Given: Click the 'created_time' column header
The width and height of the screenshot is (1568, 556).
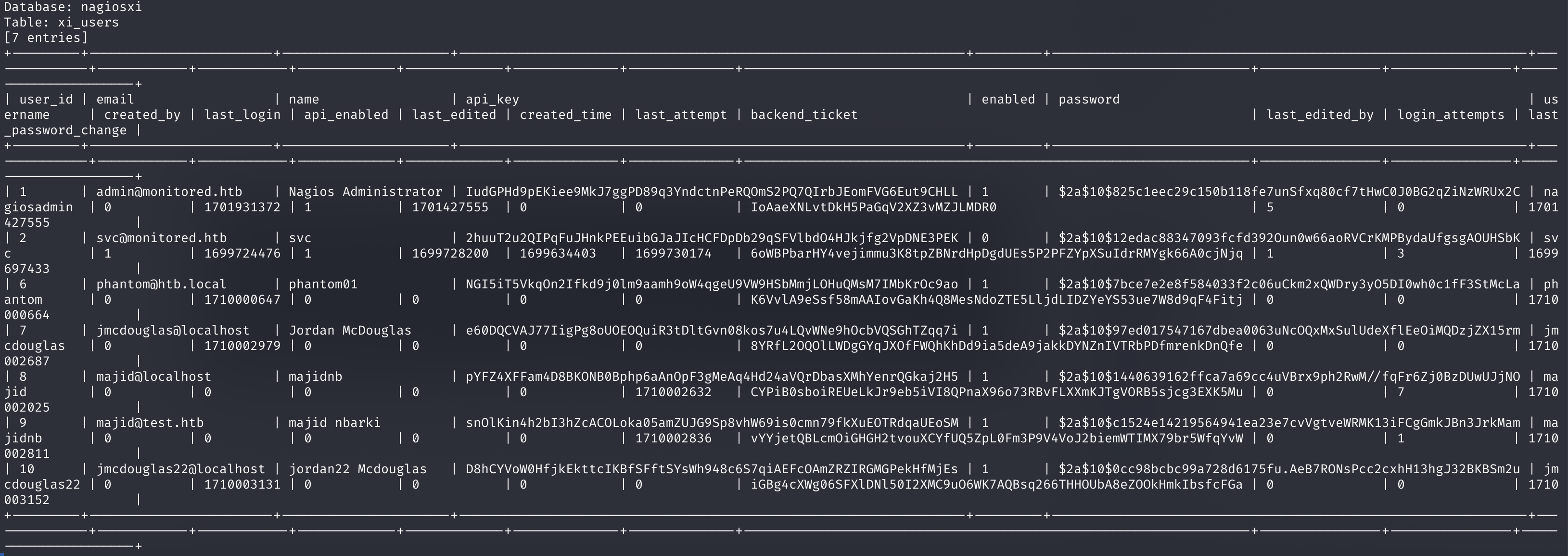Looking at the screenshot, I should 565,115.
